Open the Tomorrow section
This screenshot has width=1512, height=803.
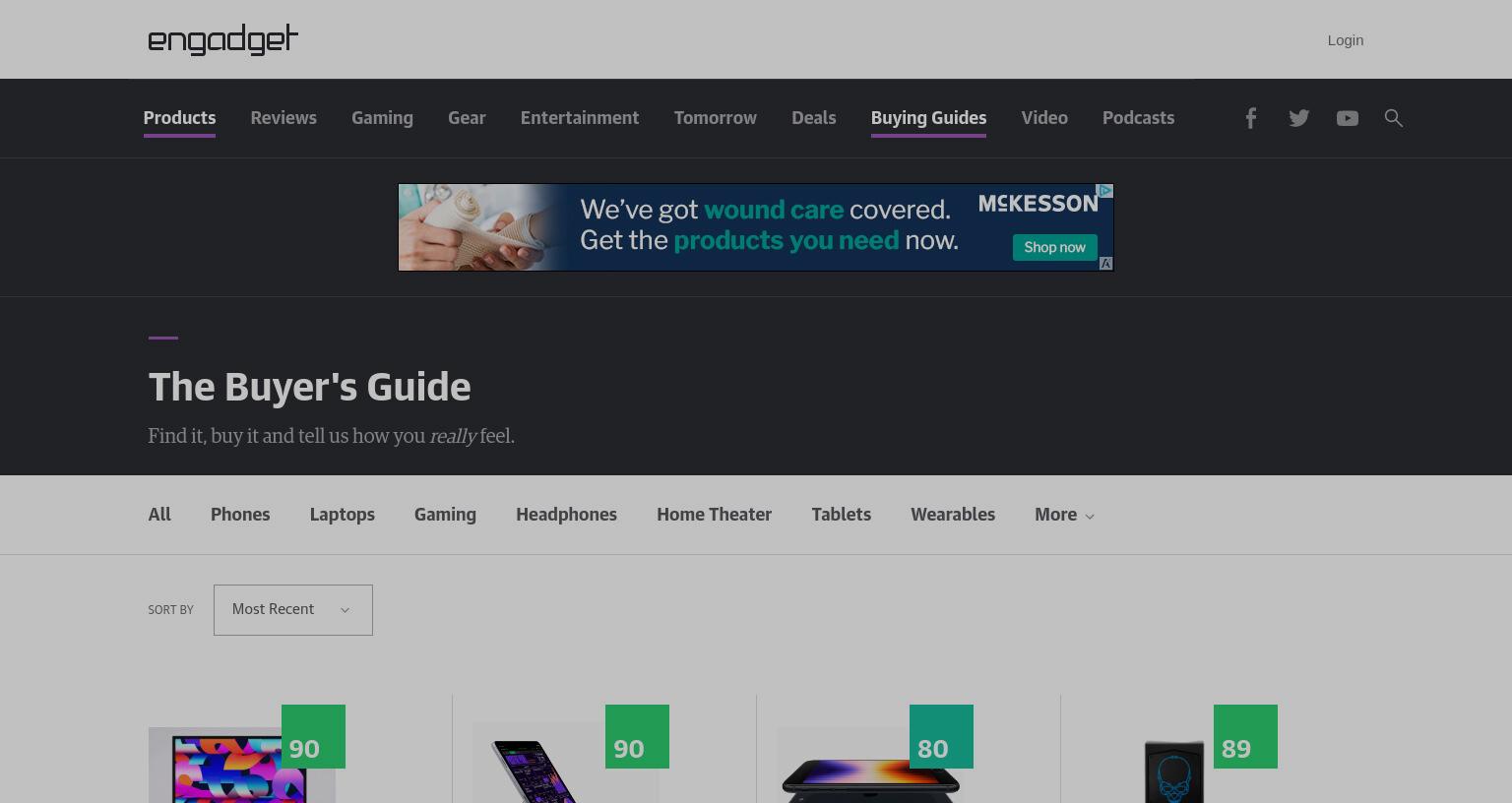(715, 118)
